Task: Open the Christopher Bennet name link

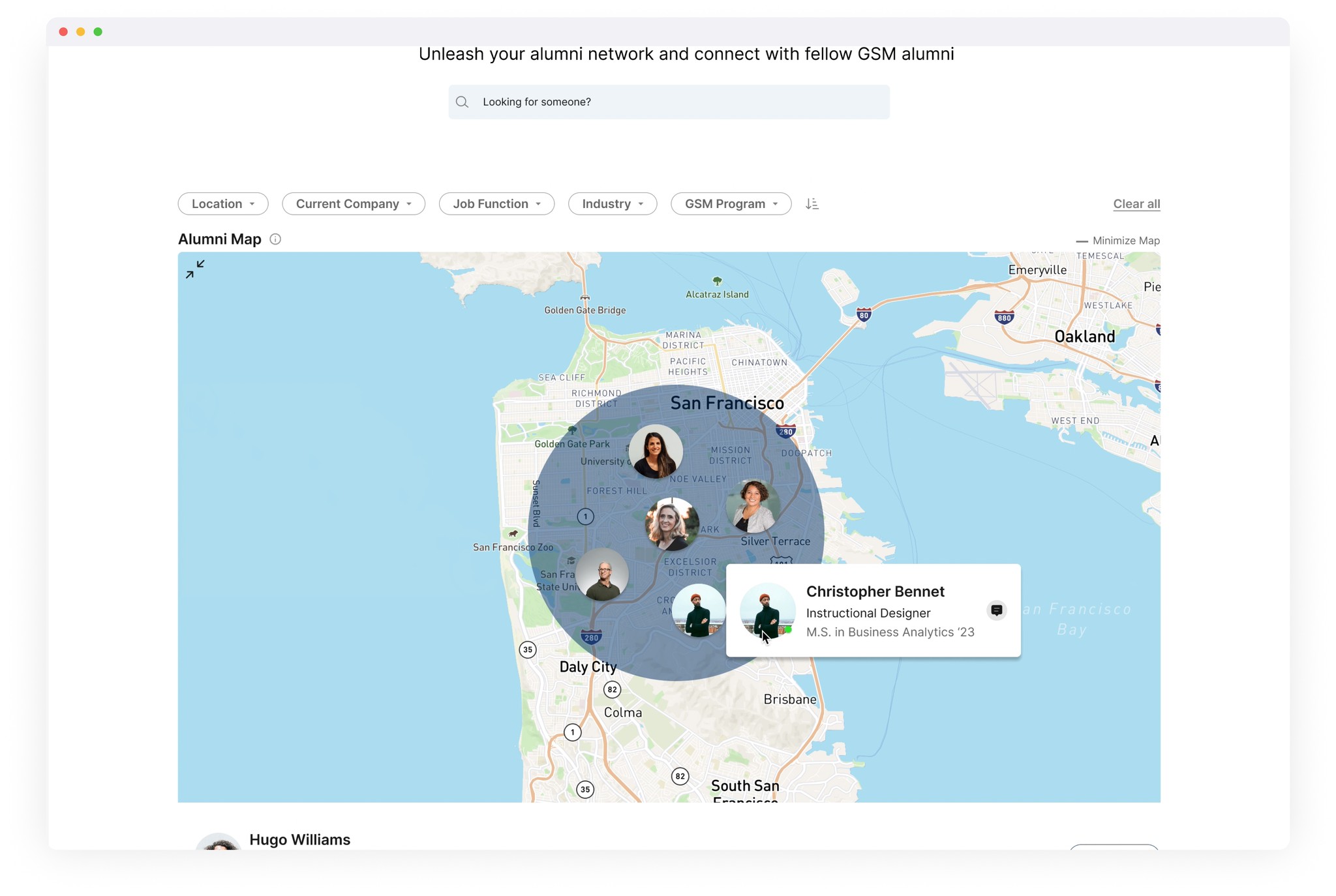Action: pyautogui.click(x=875, y=591)
